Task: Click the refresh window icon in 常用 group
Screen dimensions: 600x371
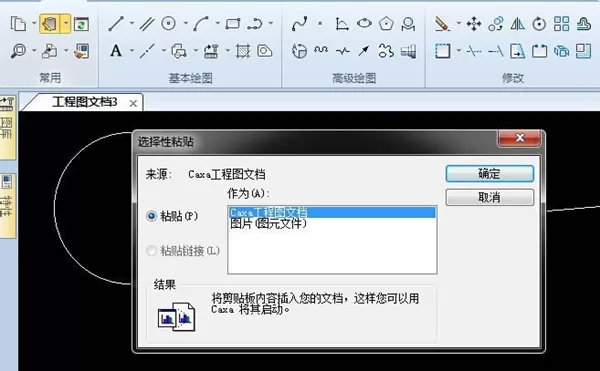Action: 81,24
